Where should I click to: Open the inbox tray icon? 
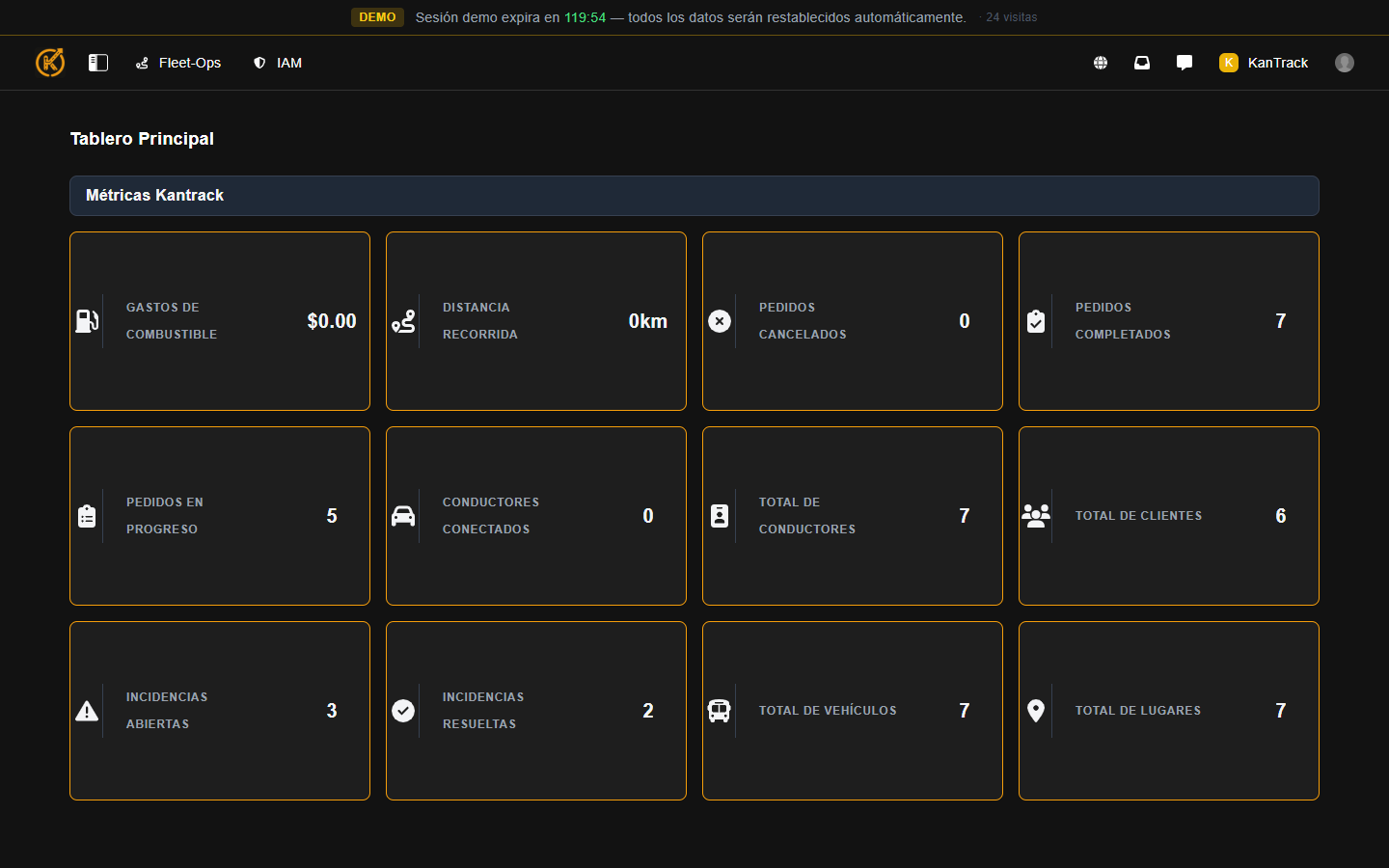point(1142,63)
